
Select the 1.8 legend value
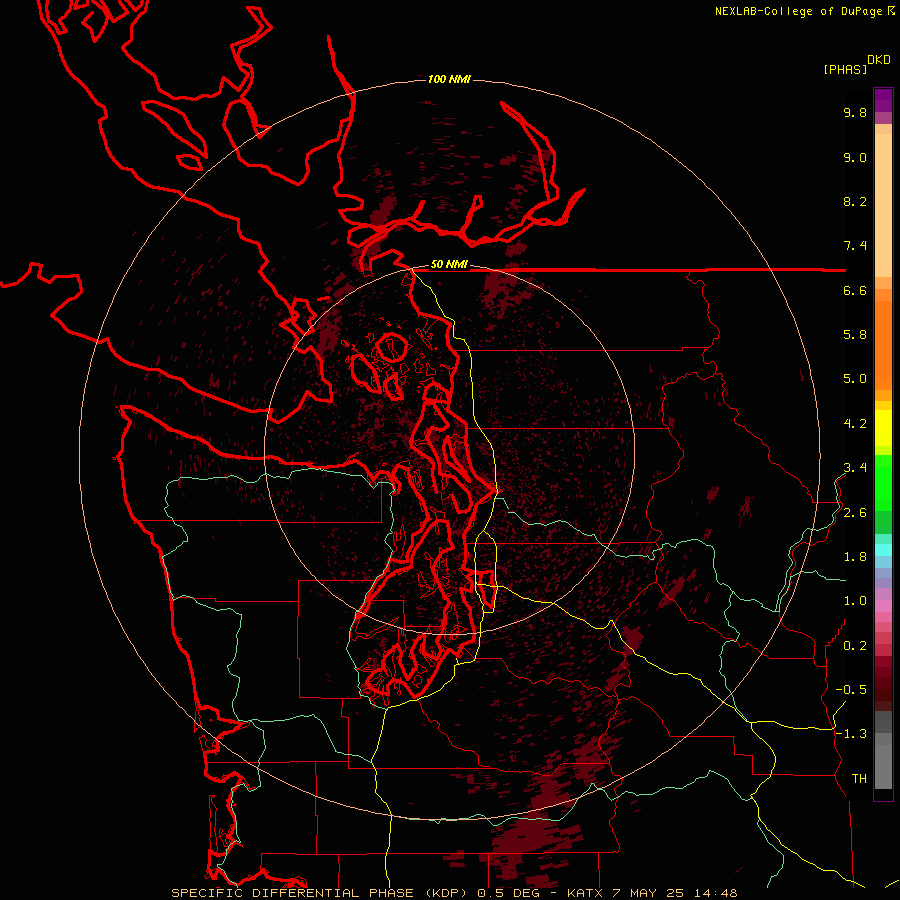[x=855, y=557]
